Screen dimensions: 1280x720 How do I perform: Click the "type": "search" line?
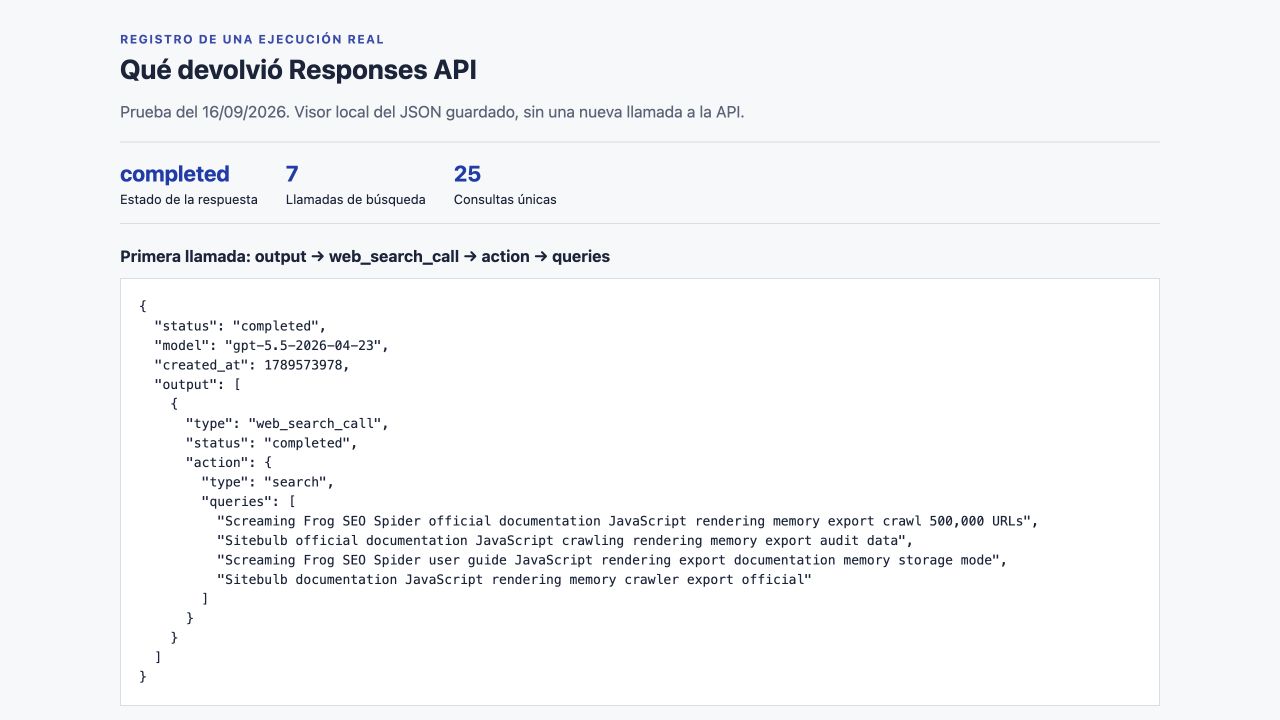[x=267, y=482]
